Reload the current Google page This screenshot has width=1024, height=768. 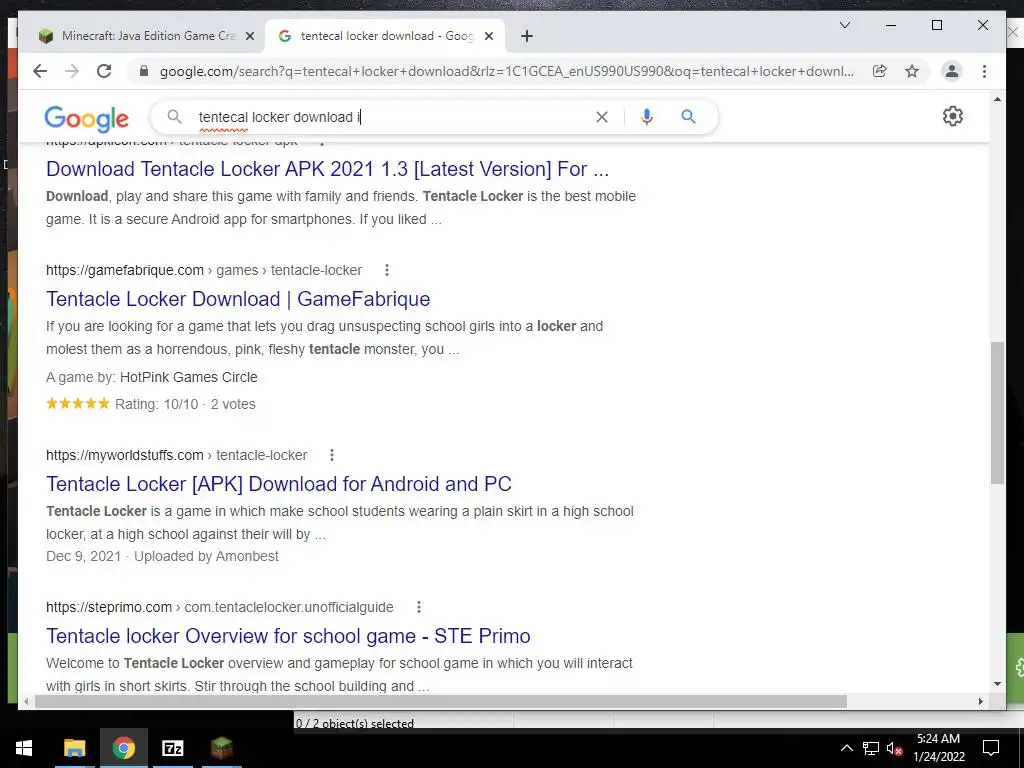pyautogui.click(x=104, y=71)
